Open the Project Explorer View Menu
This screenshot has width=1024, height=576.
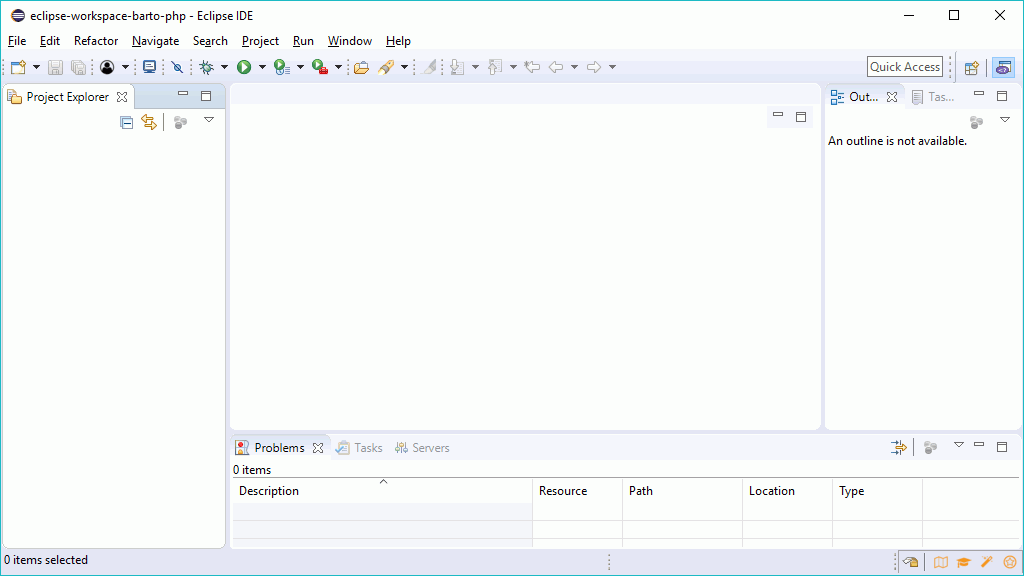[209, 120]
